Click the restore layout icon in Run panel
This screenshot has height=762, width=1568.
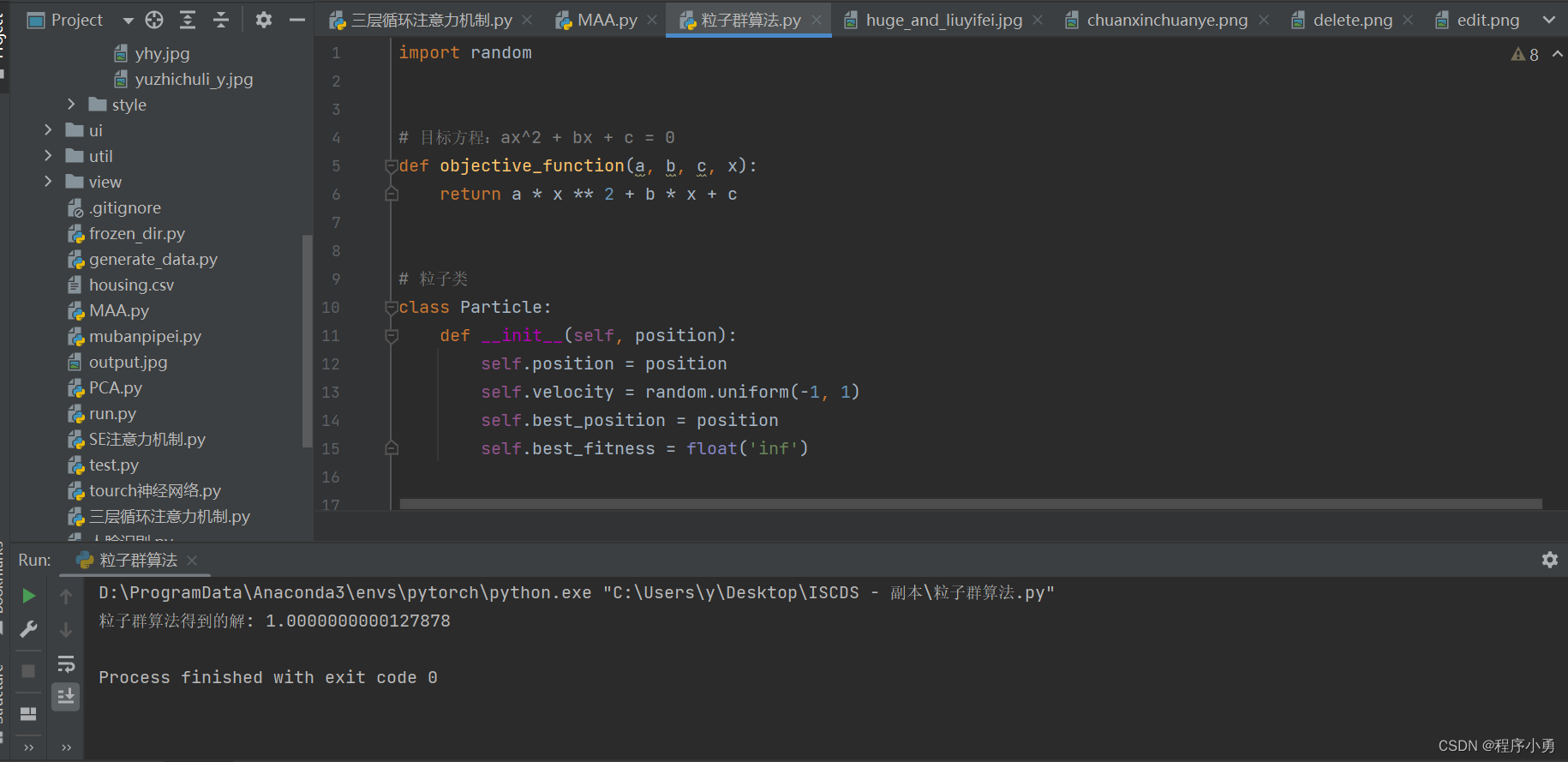[28, 713]
